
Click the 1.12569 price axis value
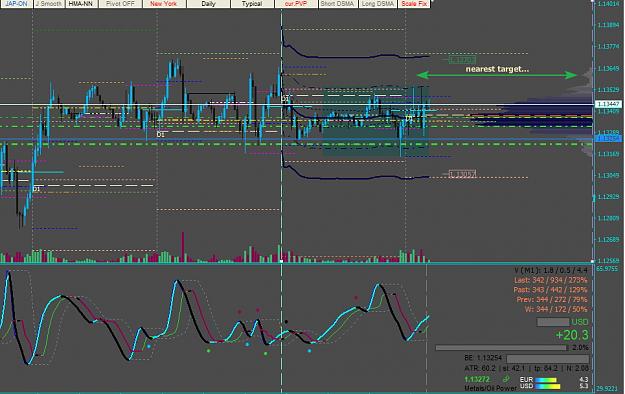click(609, 261)
